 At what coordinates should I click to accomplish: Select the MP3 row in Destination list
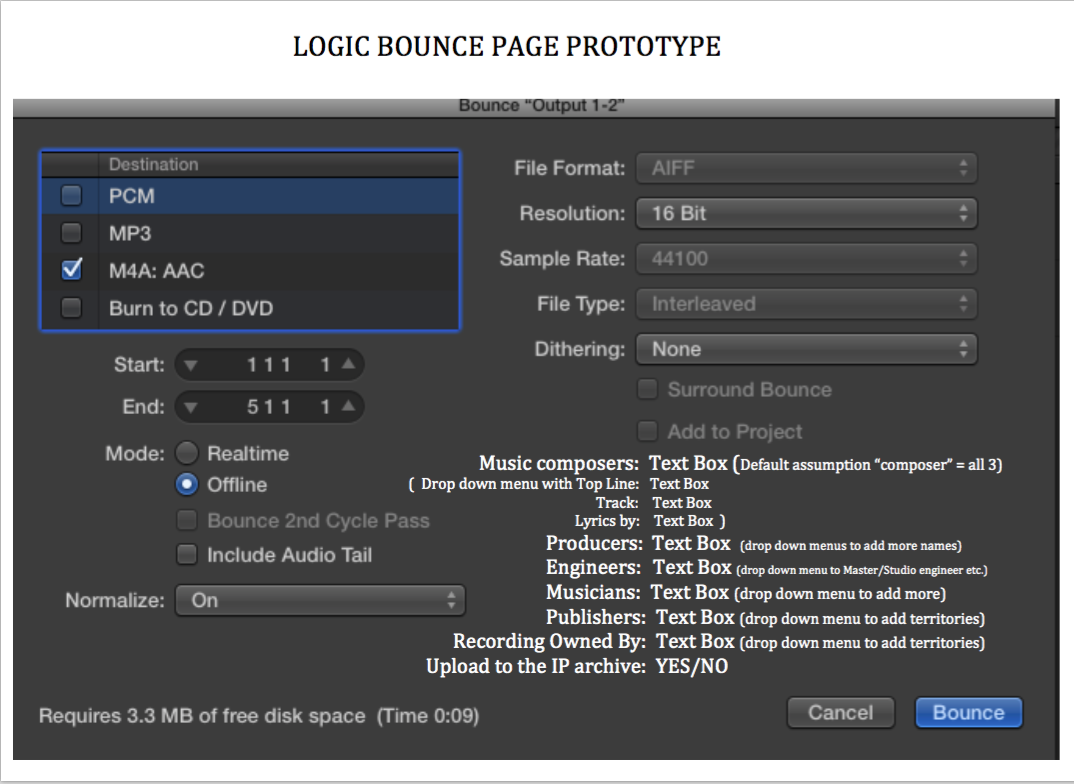250,233
